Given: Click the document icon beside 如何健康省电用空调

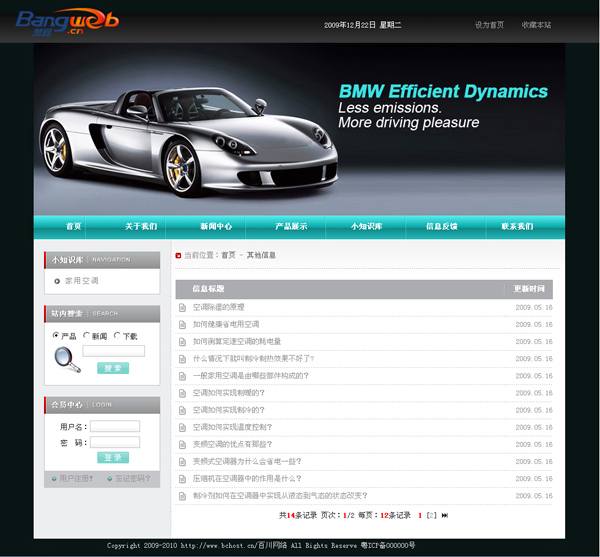Looking at the screenshot, I should click(x=182, y=324).
